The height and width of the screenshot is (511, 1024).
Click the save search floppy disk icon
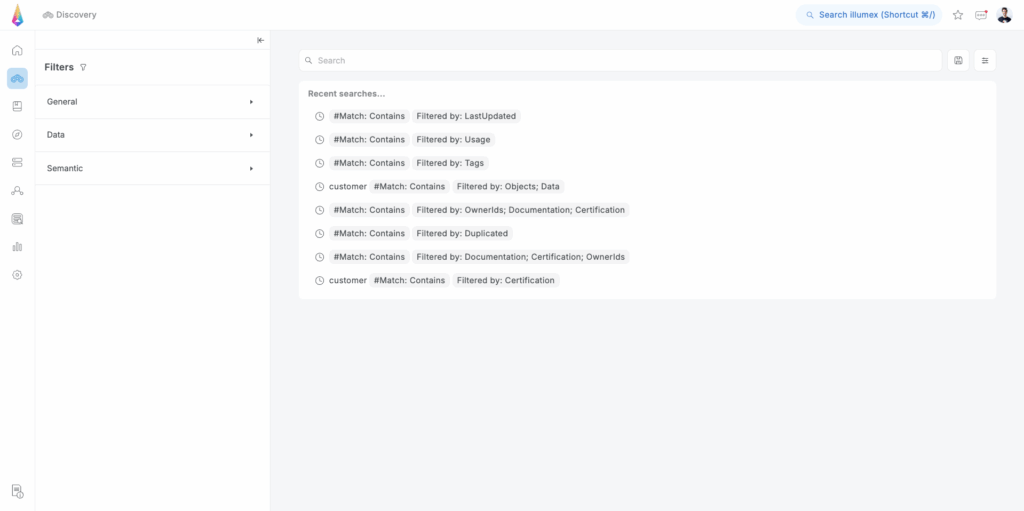coord(958,61)
